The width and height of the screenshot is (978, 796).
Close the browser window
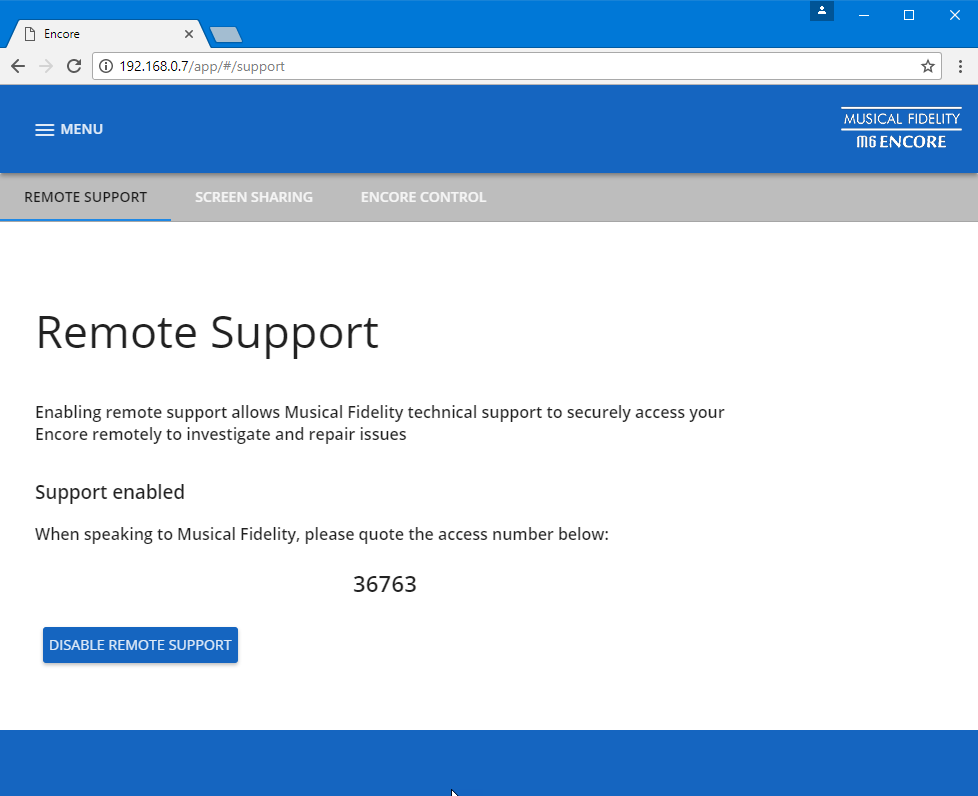(955, 15)
